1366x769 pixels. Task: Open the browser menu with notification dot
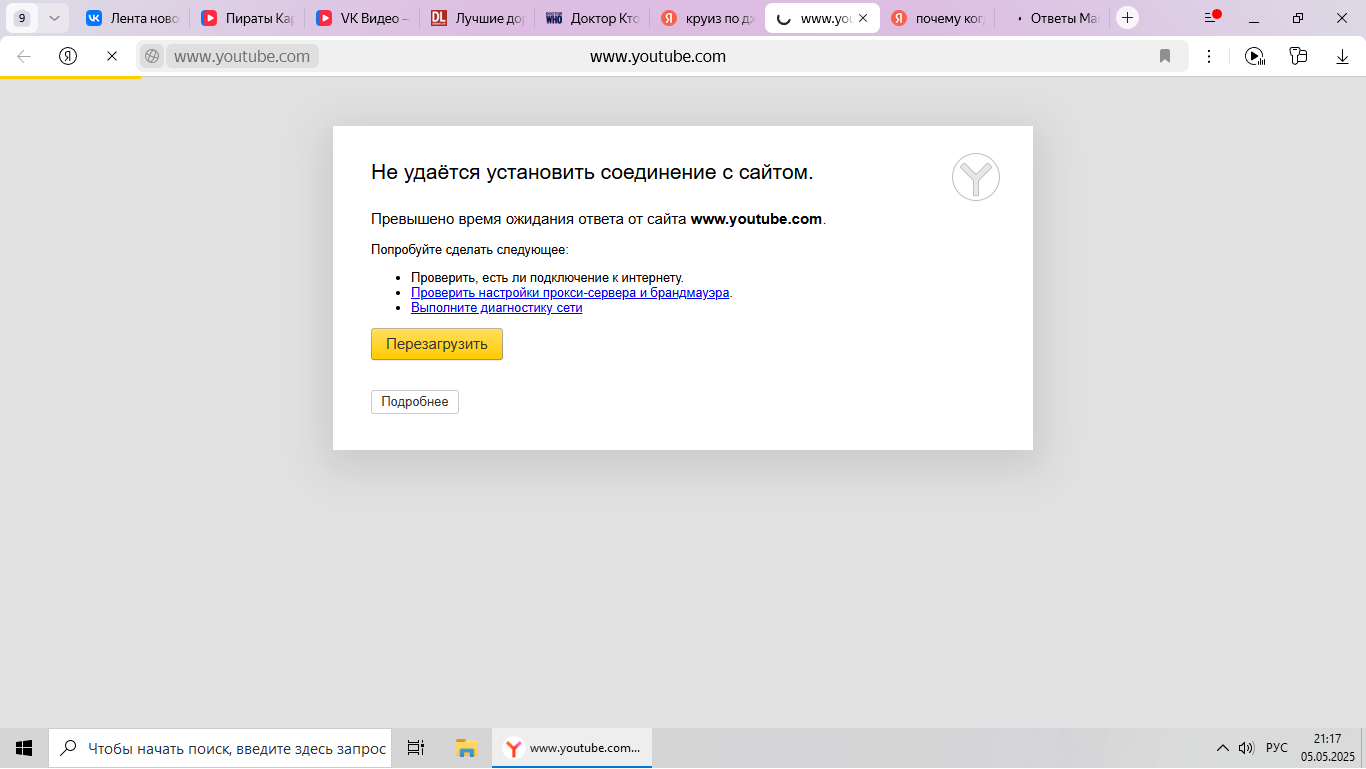pyautogui.click(x=1212, y=18)
